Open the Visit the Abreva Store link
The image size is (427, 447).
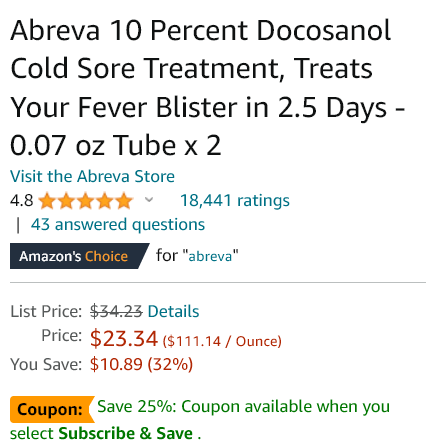coord(92,176)
